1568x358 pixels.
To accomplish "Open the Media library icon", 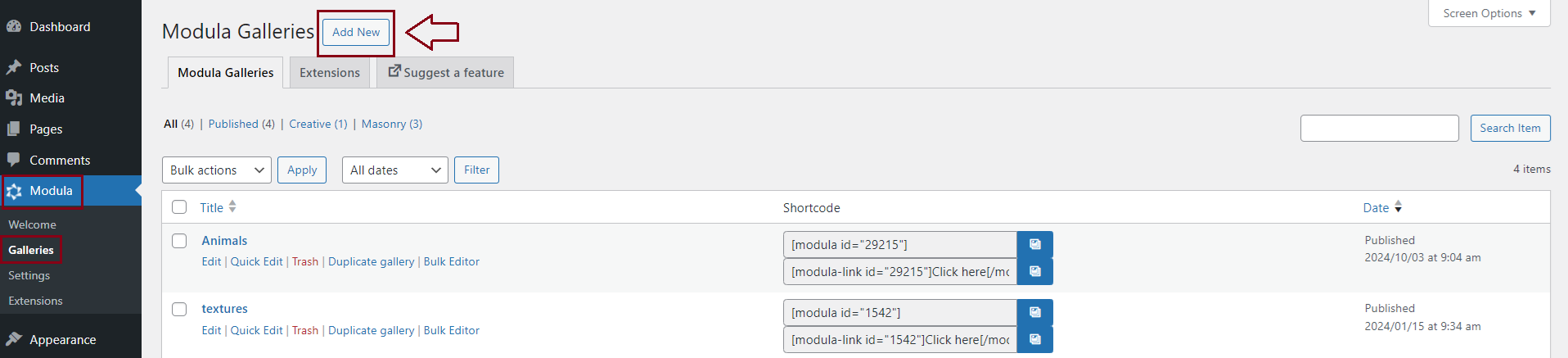I will (13, 98).
